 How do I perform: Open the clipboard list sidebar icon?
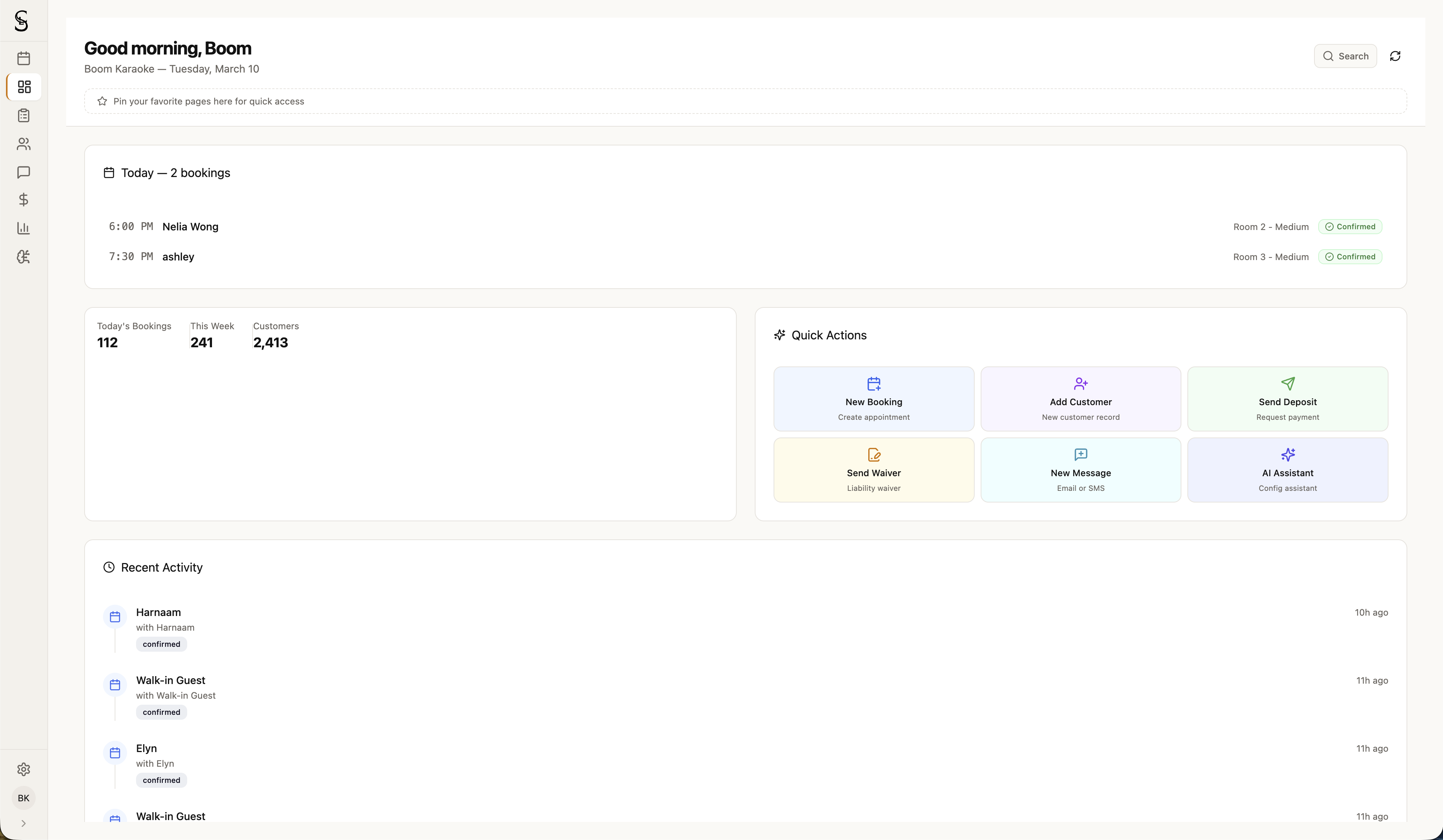(23, 116)
